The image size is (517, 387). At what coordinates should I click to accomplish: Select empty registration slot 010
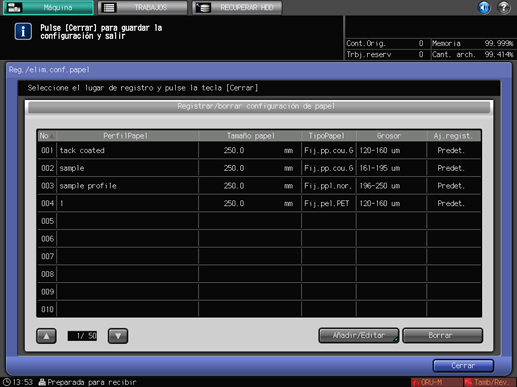[x=259, y=309]
